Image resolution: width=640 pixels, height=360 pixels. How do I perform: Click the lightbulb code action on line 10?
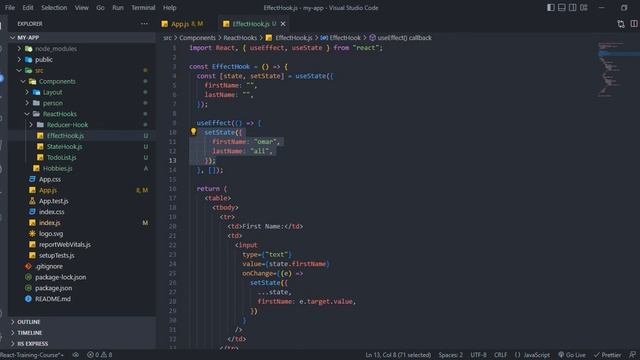(193, 131)
